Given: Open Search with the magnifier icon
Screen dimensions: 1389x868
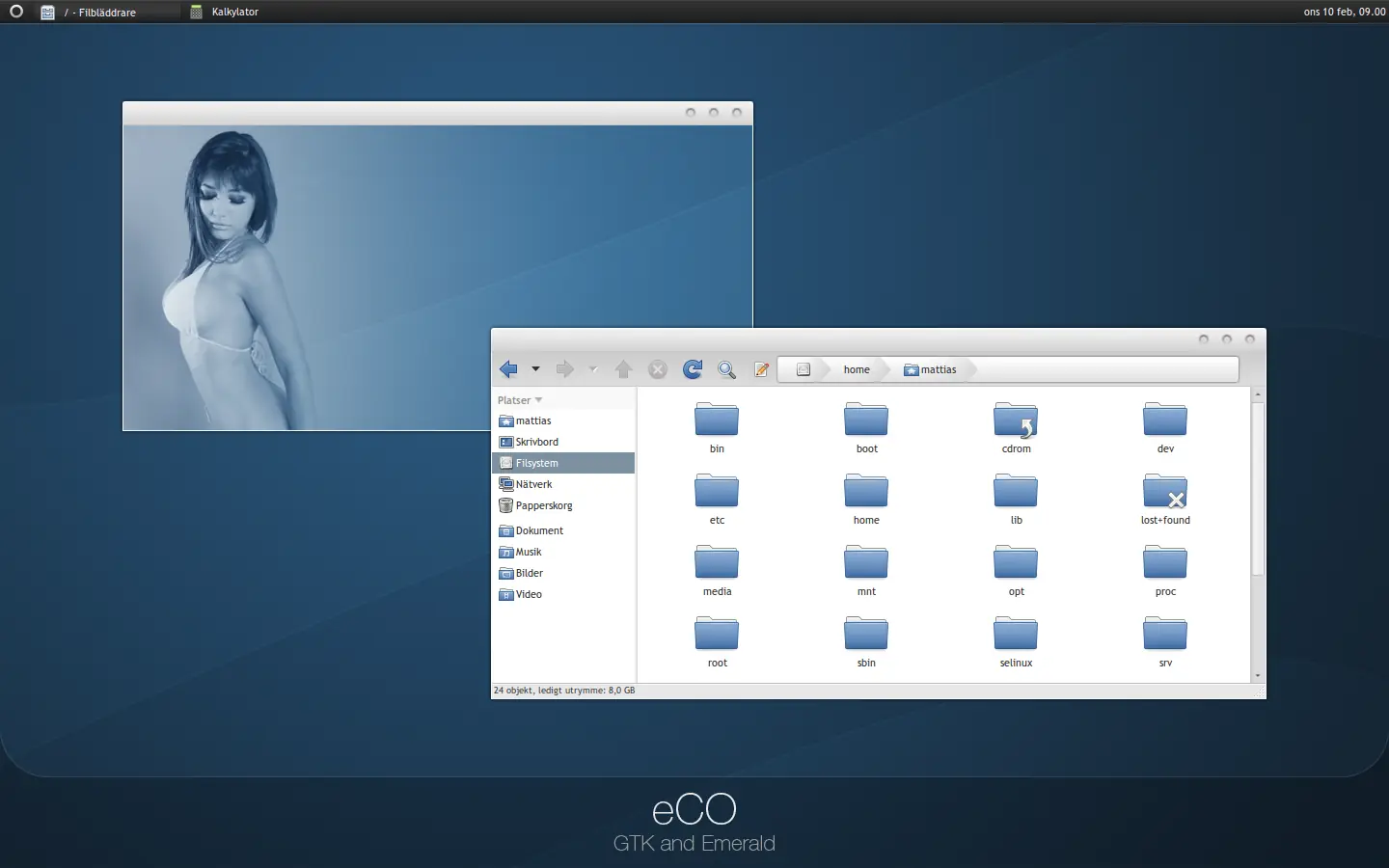Looking at the screenshot, I should click(x=727, y=369).
